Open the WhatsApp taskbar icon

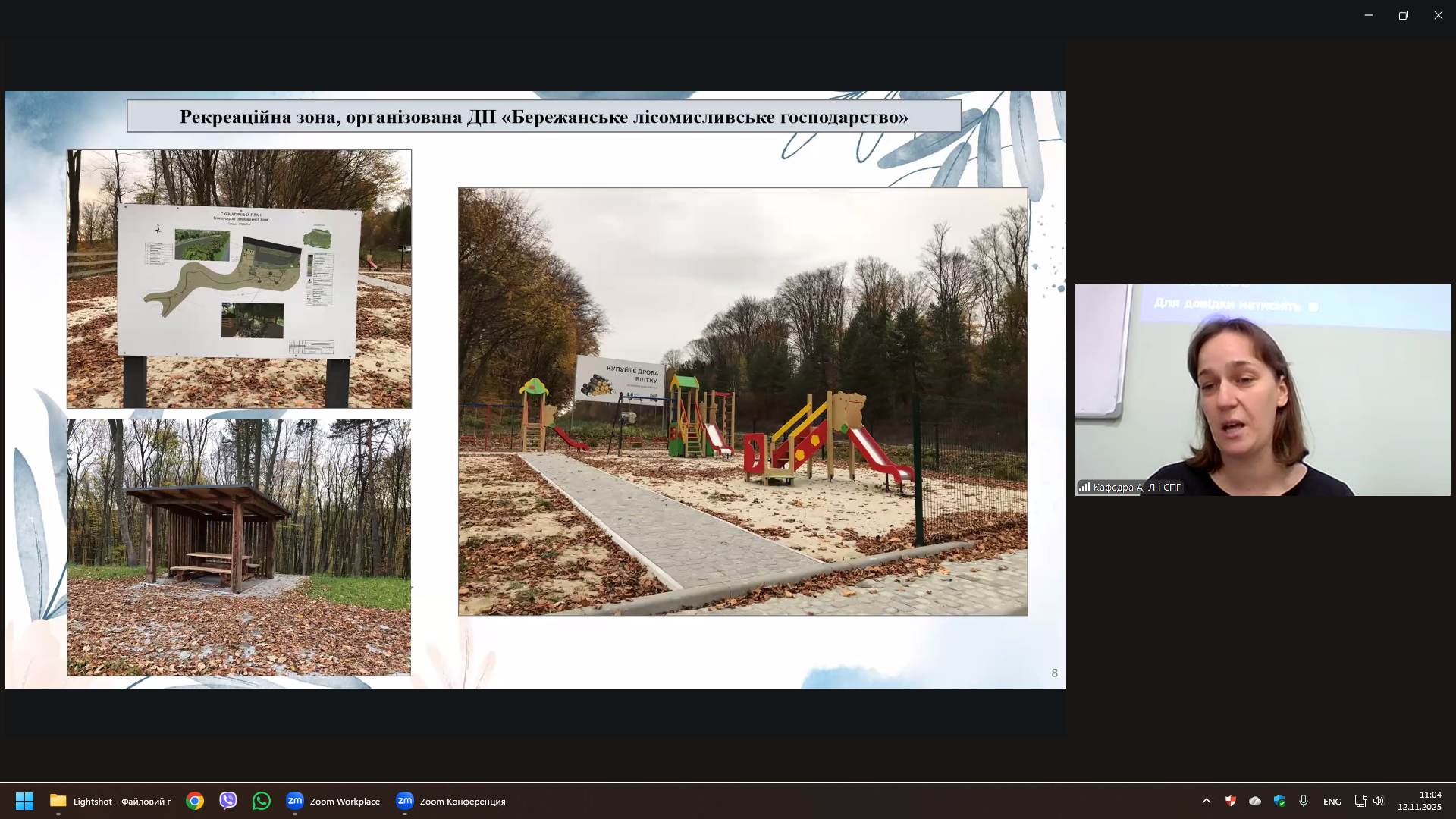(x=262, y=801)
